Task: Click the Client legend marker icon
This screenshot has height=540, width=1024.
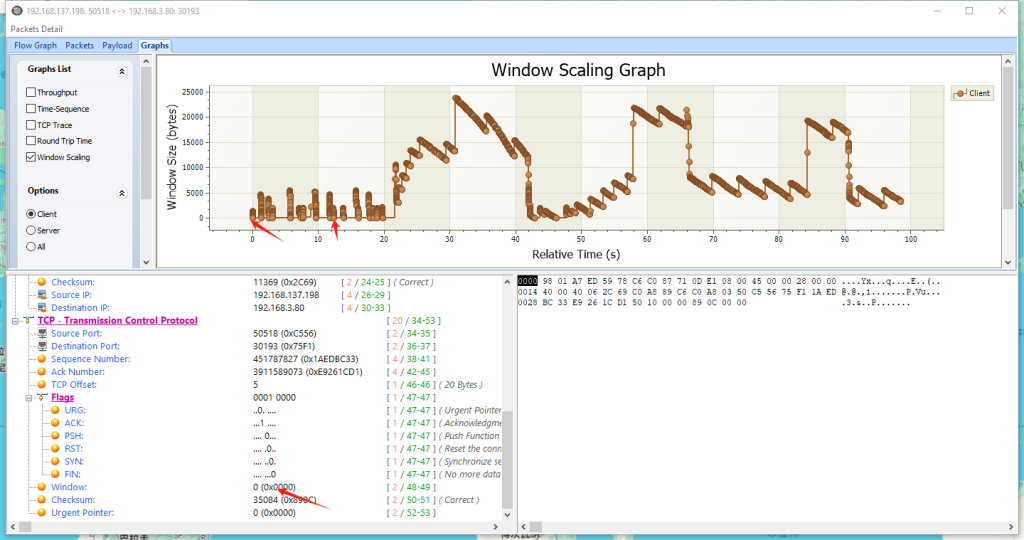Action: click(x=959, y=93)
